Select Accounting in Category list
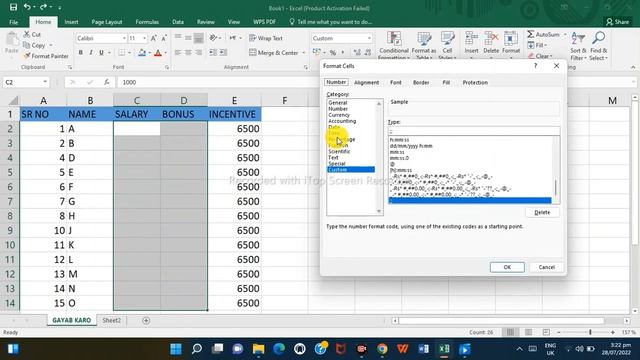The height and width of the screenshot is (360, 640). click(x=342, y=121)
